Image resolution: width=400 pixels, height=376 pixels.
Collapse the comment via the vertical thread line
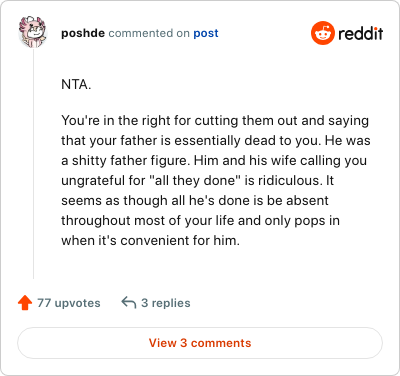click(x=33, y=163)
